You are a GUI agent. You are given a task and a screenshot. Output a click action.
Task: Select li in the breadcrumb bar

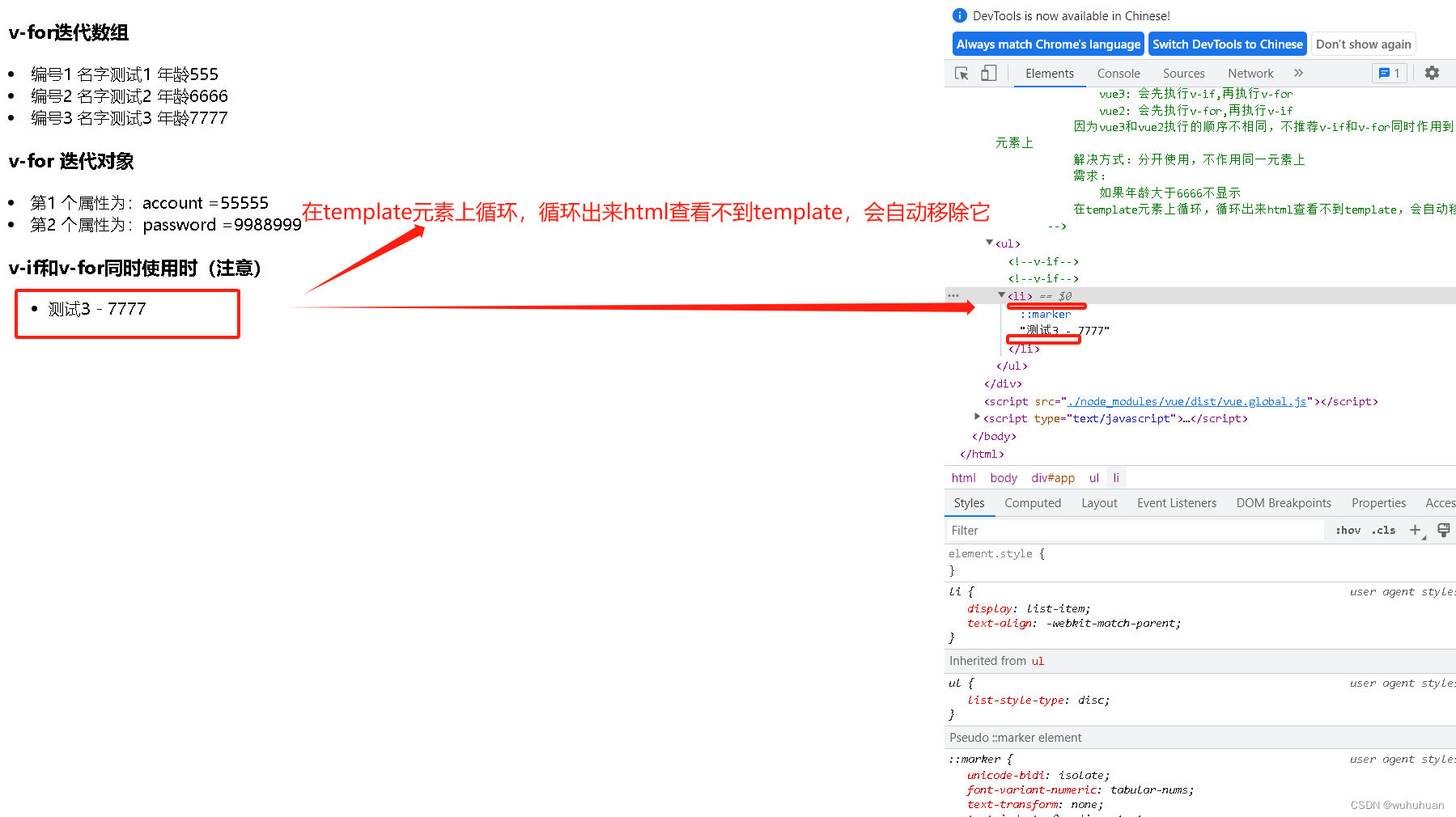[x=1116, y=478]
